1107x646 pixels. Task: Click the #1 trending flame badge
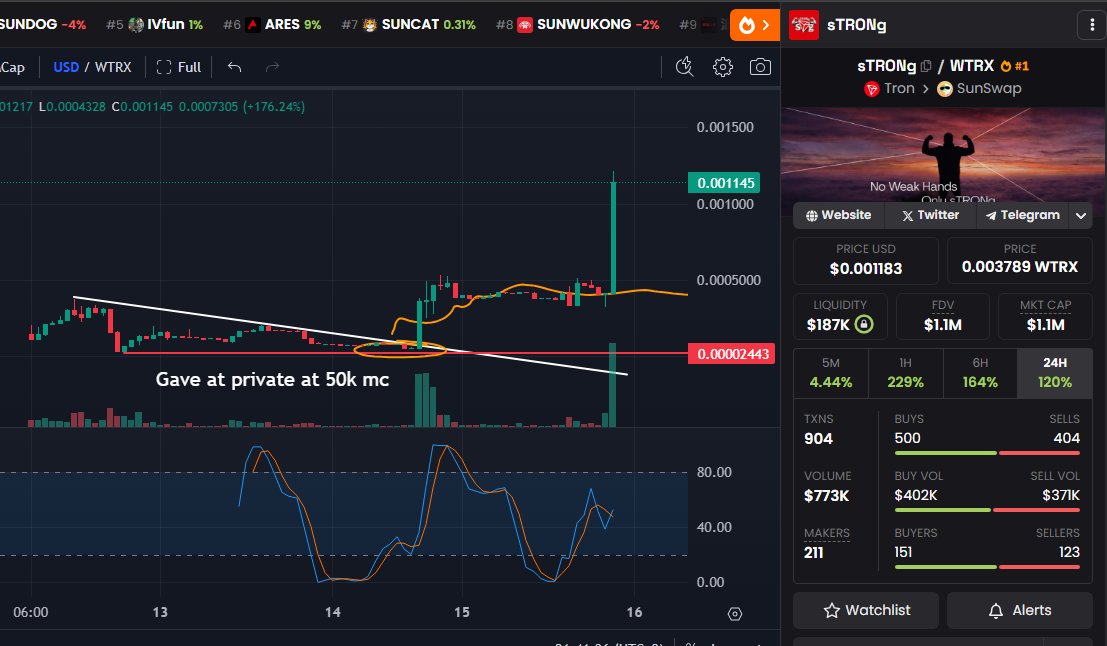point(1015,66)
